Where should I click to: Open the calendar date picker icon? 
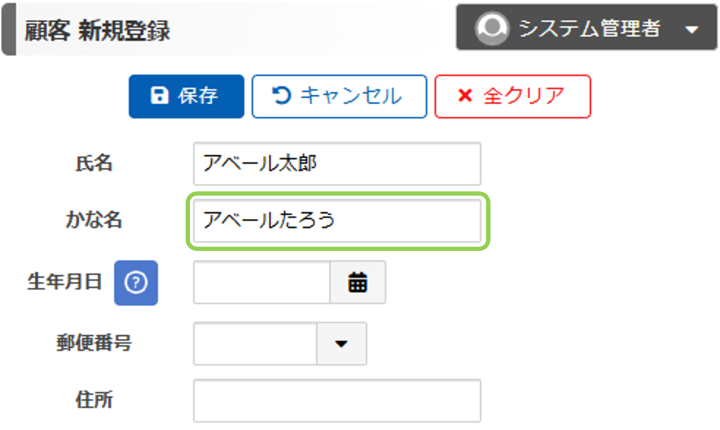coord(358,283)
